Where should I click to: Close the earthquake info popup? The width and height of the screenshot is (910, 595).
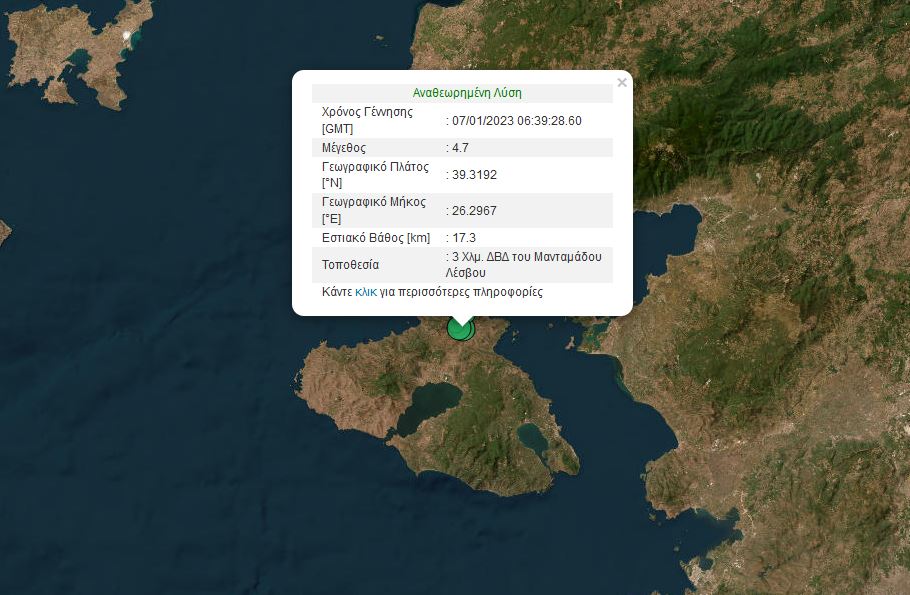tap(621, 83)
